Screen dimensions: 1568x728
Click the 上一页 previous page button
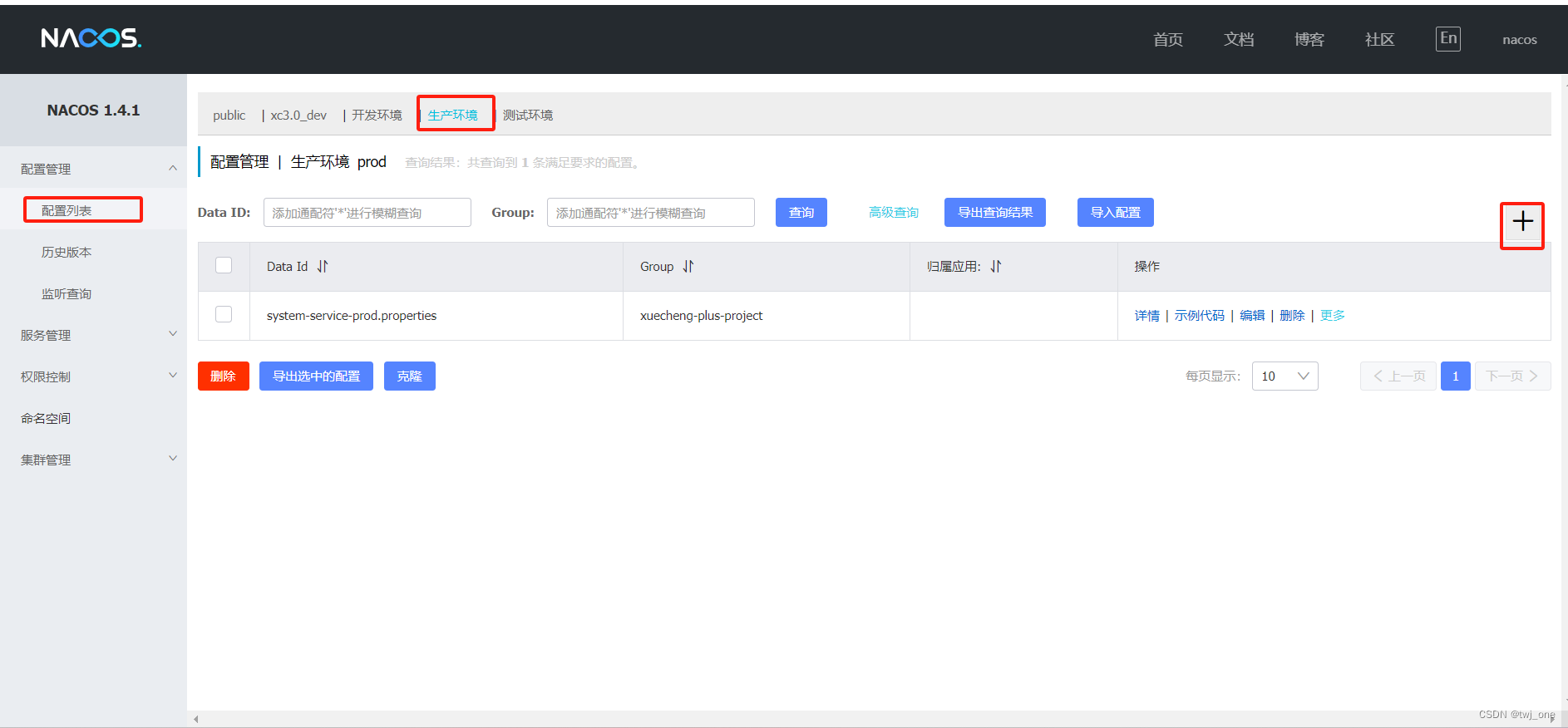[1398, 376]
